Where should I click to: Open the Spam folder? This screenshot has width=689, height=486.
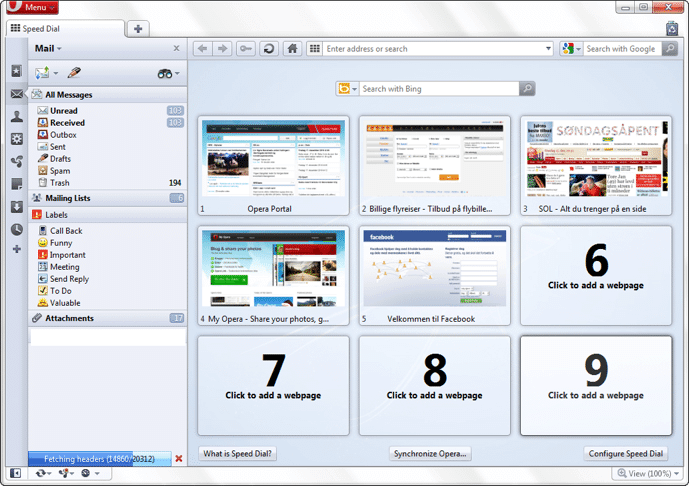point(110,170)
